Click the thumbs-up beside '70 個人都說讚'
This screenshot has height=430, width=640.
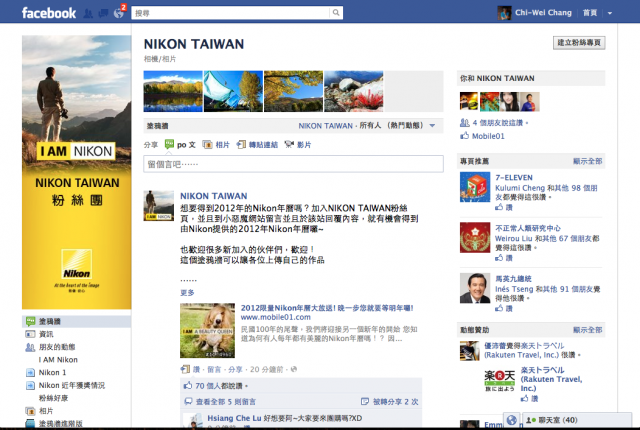pyautogui.click(x=188, y=385)
